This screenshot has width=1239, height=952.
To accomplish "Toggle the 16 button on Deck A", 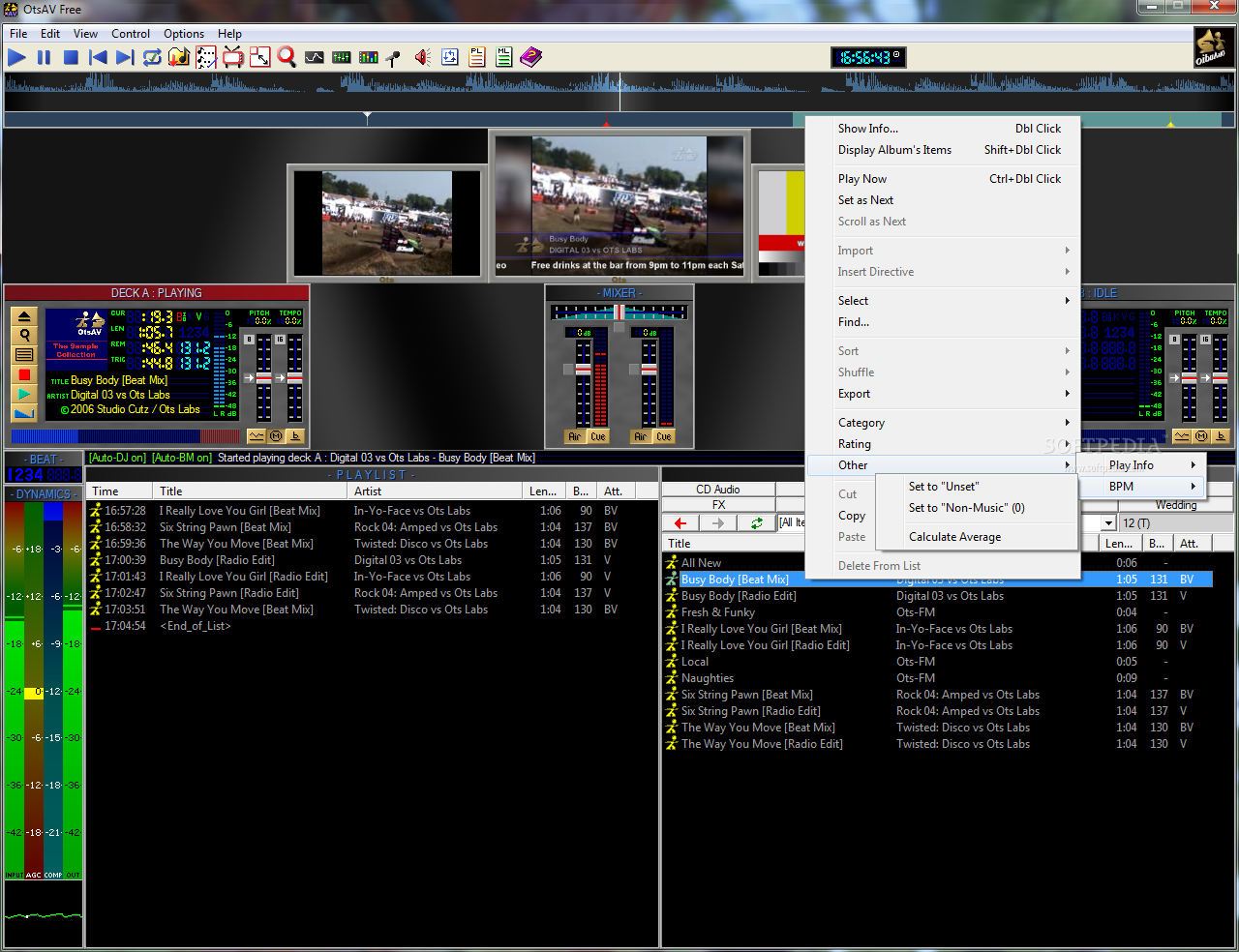I will [280, 340].
